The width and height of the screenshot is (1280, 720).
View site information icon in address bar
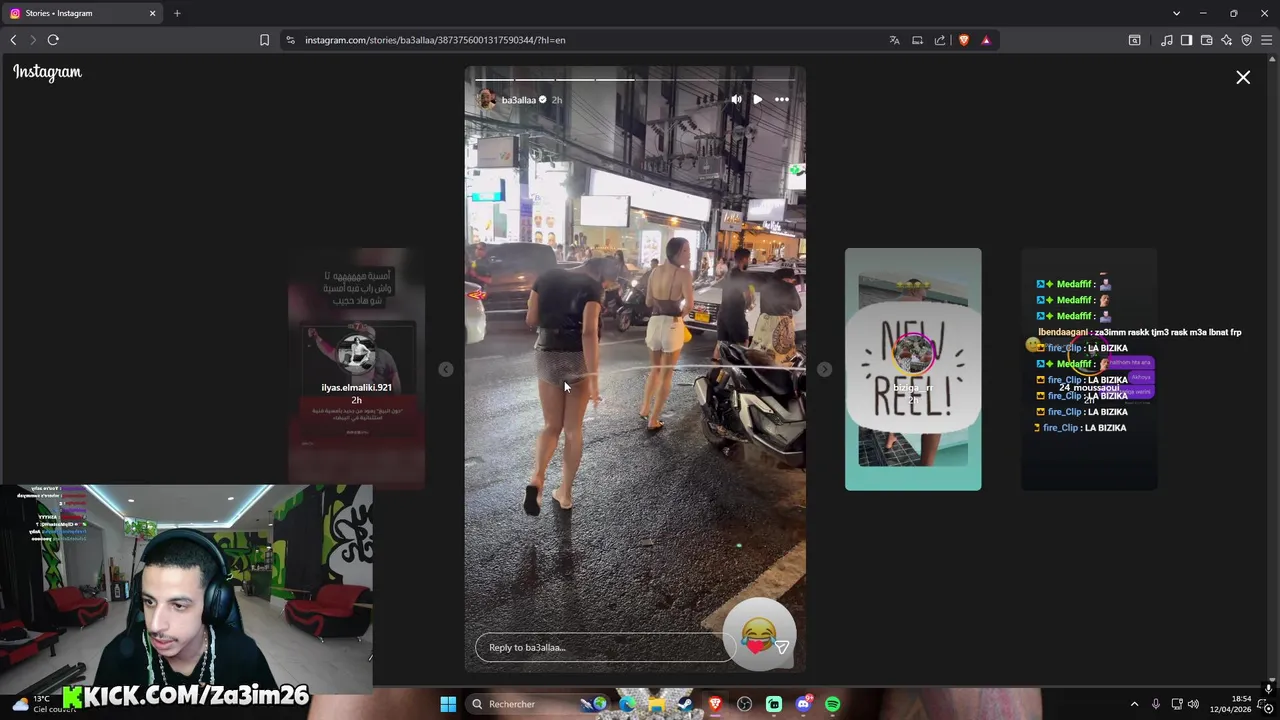tap(290, 40)
